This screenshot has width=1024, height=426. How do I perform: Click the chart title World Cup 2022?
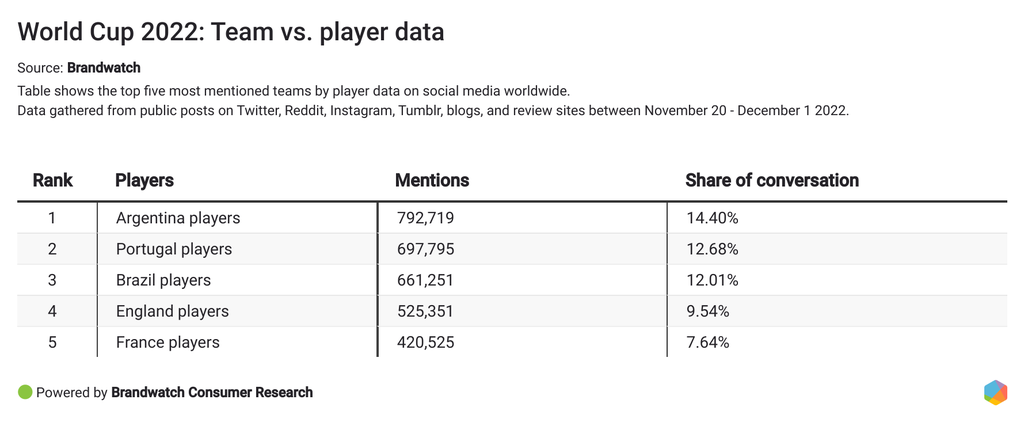[x=231, y=32]
